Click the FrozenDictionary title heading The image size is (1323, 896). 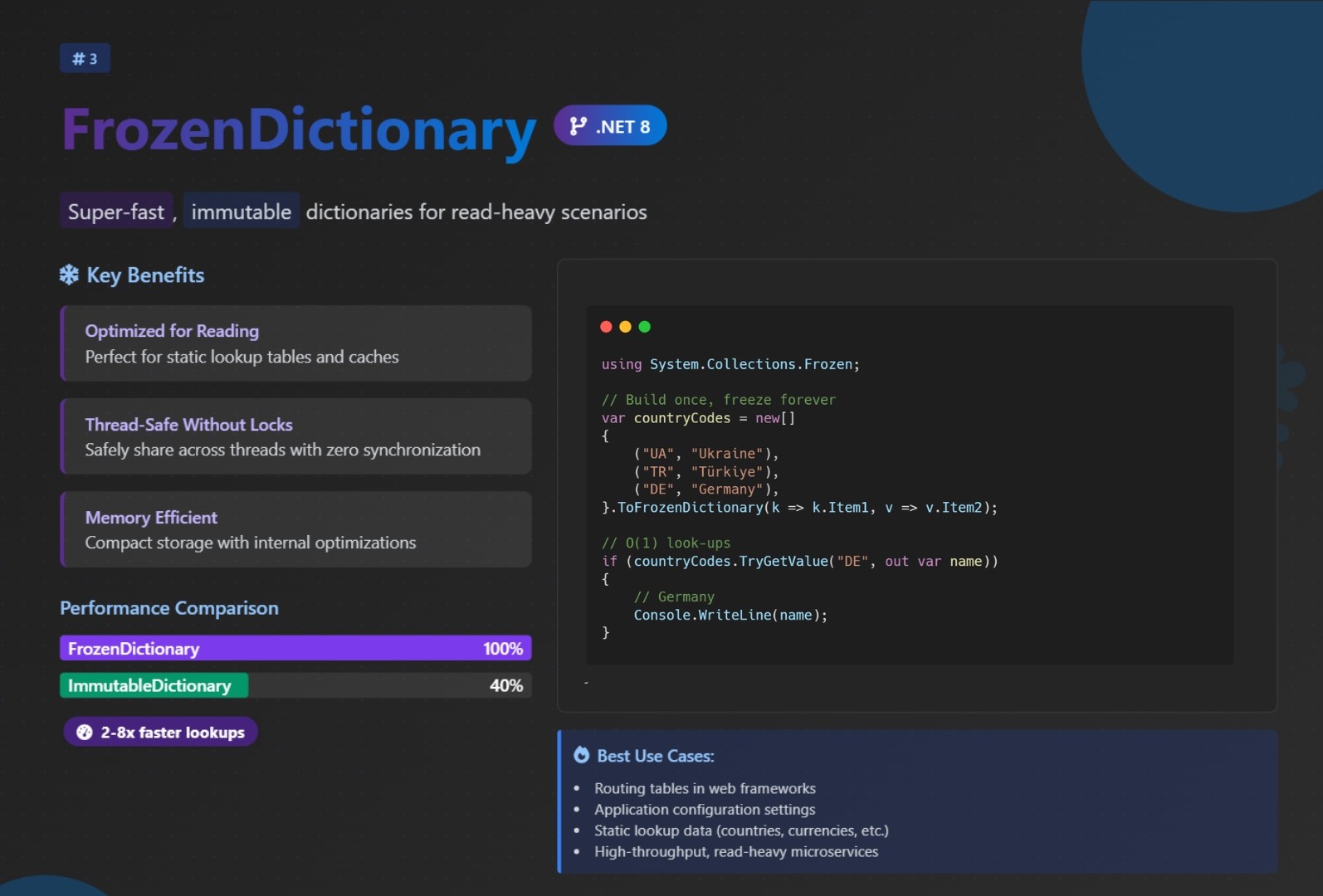pyautogui.click(x=299, y=130)
